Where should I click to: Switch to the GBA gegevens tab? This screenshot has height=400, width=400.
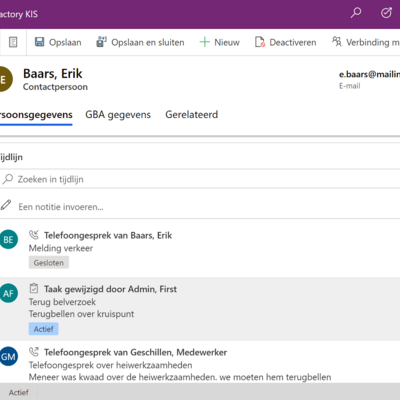tap(118, 115)
